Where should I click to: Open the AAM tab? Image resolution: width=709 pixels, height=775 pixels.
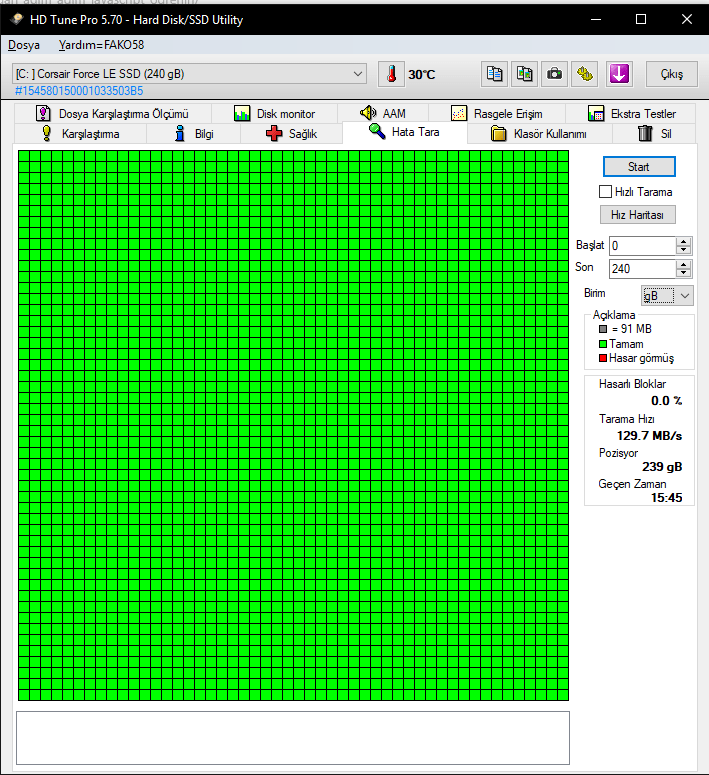point(383,114)
